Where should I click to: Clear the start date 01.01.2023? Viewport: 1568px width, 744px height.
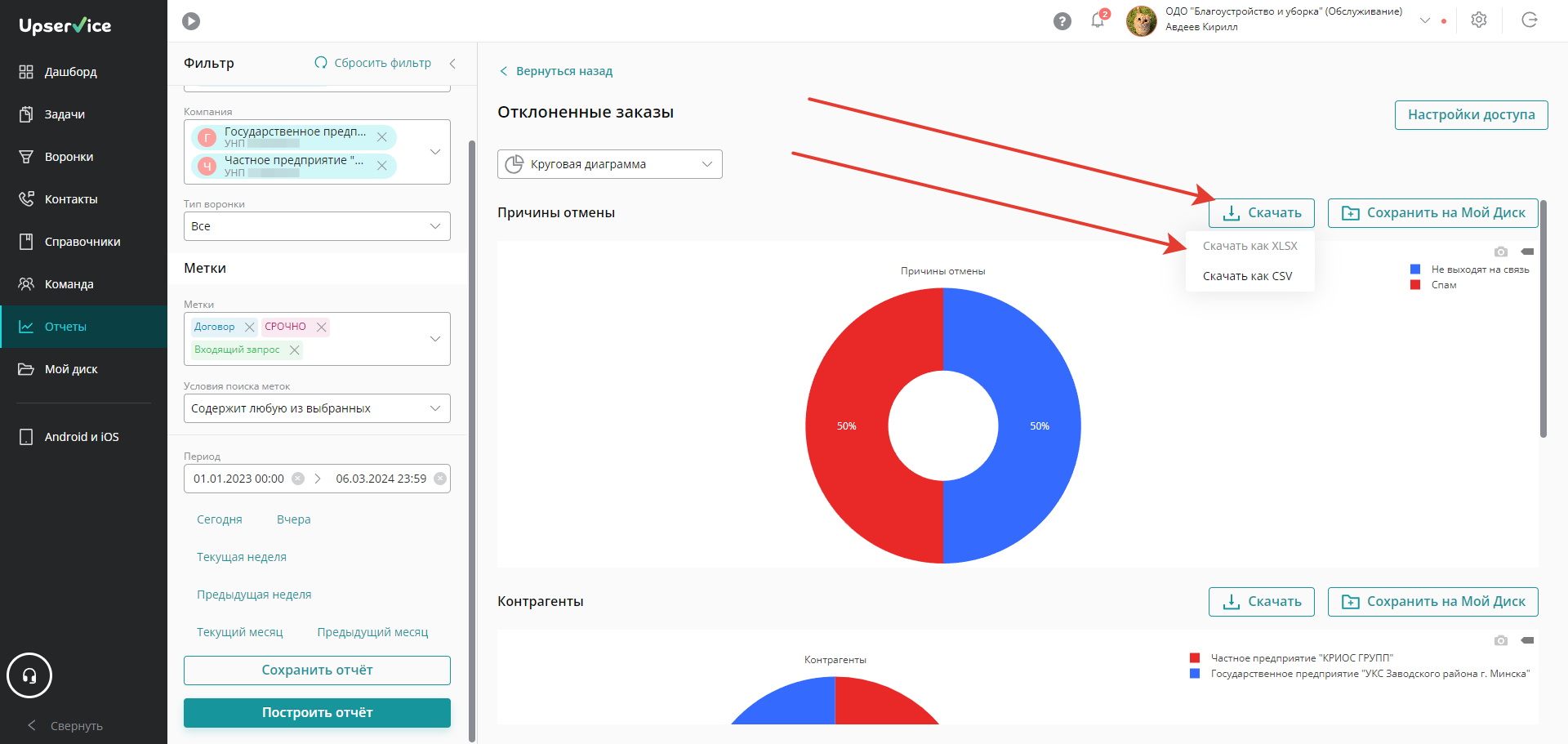click(298, 479)
